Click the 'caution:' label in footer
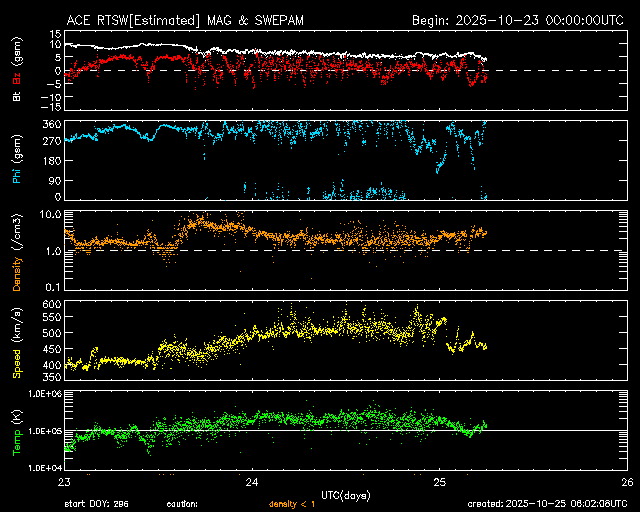640x512 pixels. click(x=182, y=504)
